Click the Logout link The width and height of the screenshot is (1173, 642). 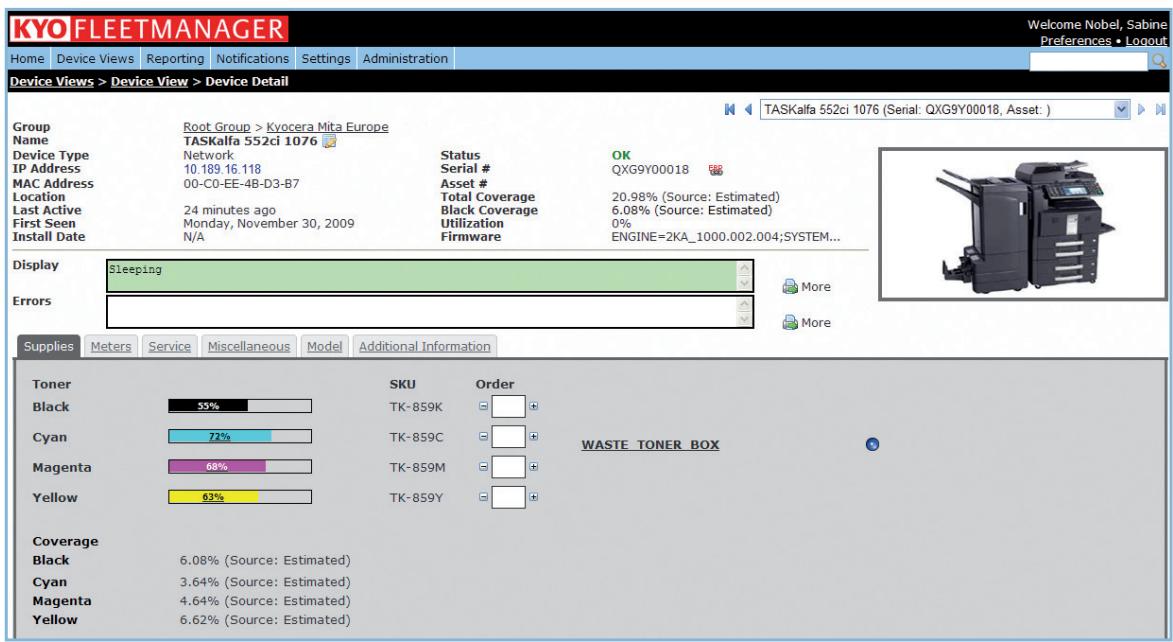point(1146,40)
